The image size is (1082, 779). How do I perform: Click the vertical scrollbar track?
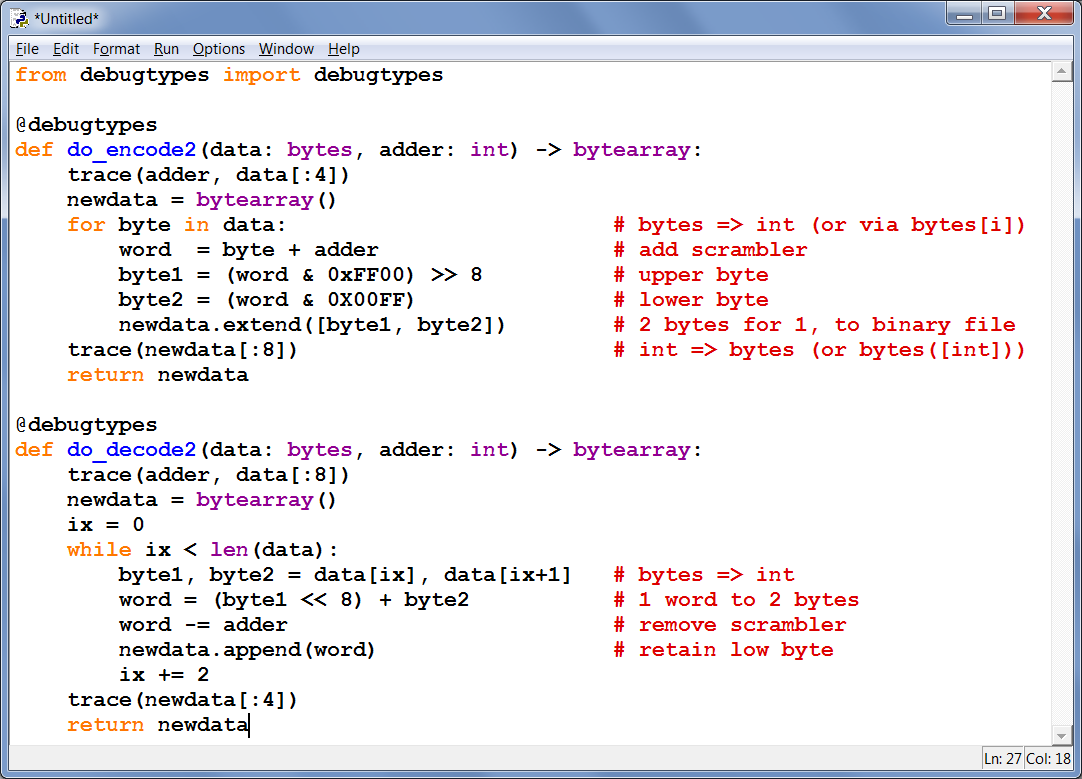click(x=1062, y=400)
